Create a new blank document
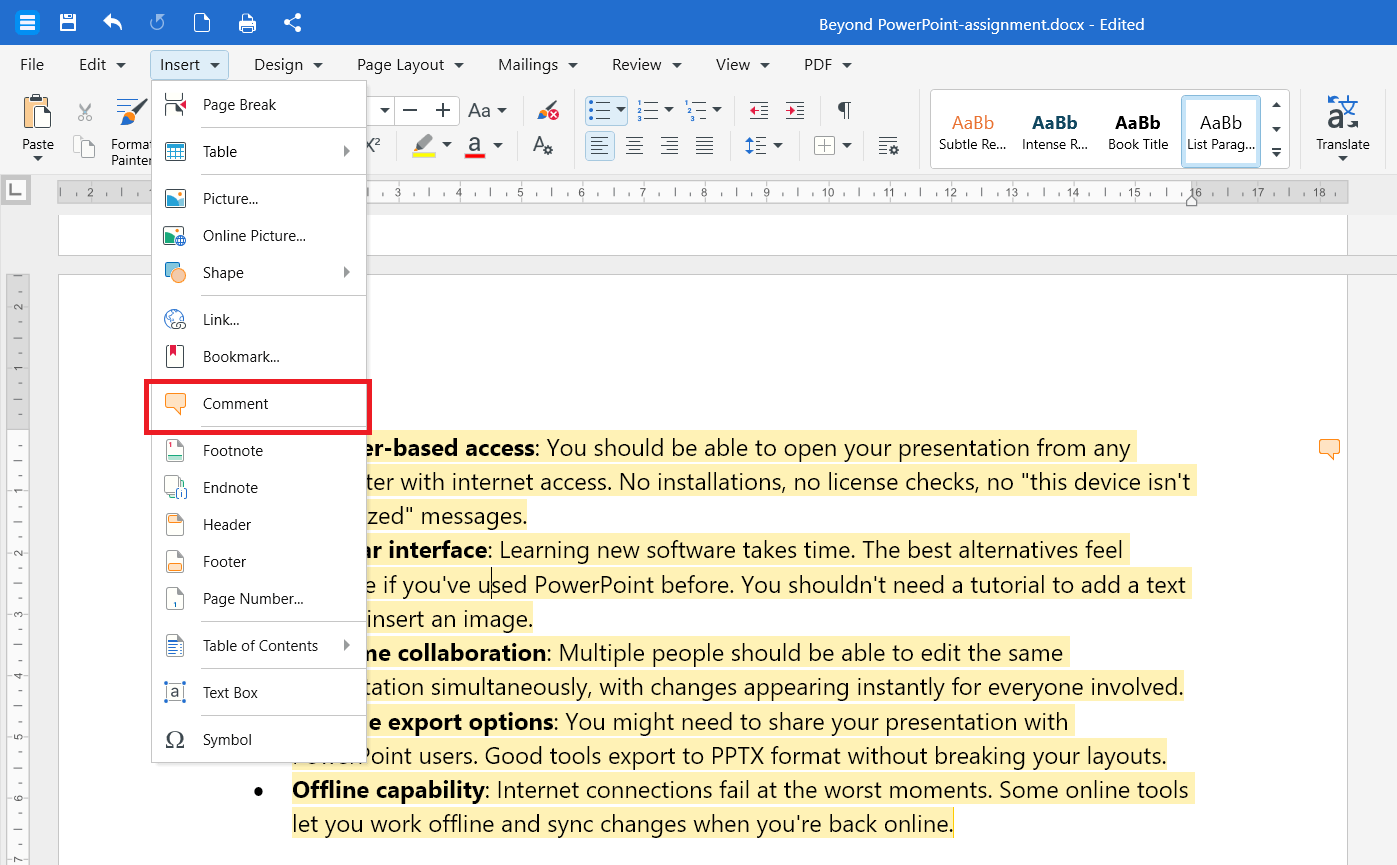This screenshot has width=1397, height=865. 202,23
